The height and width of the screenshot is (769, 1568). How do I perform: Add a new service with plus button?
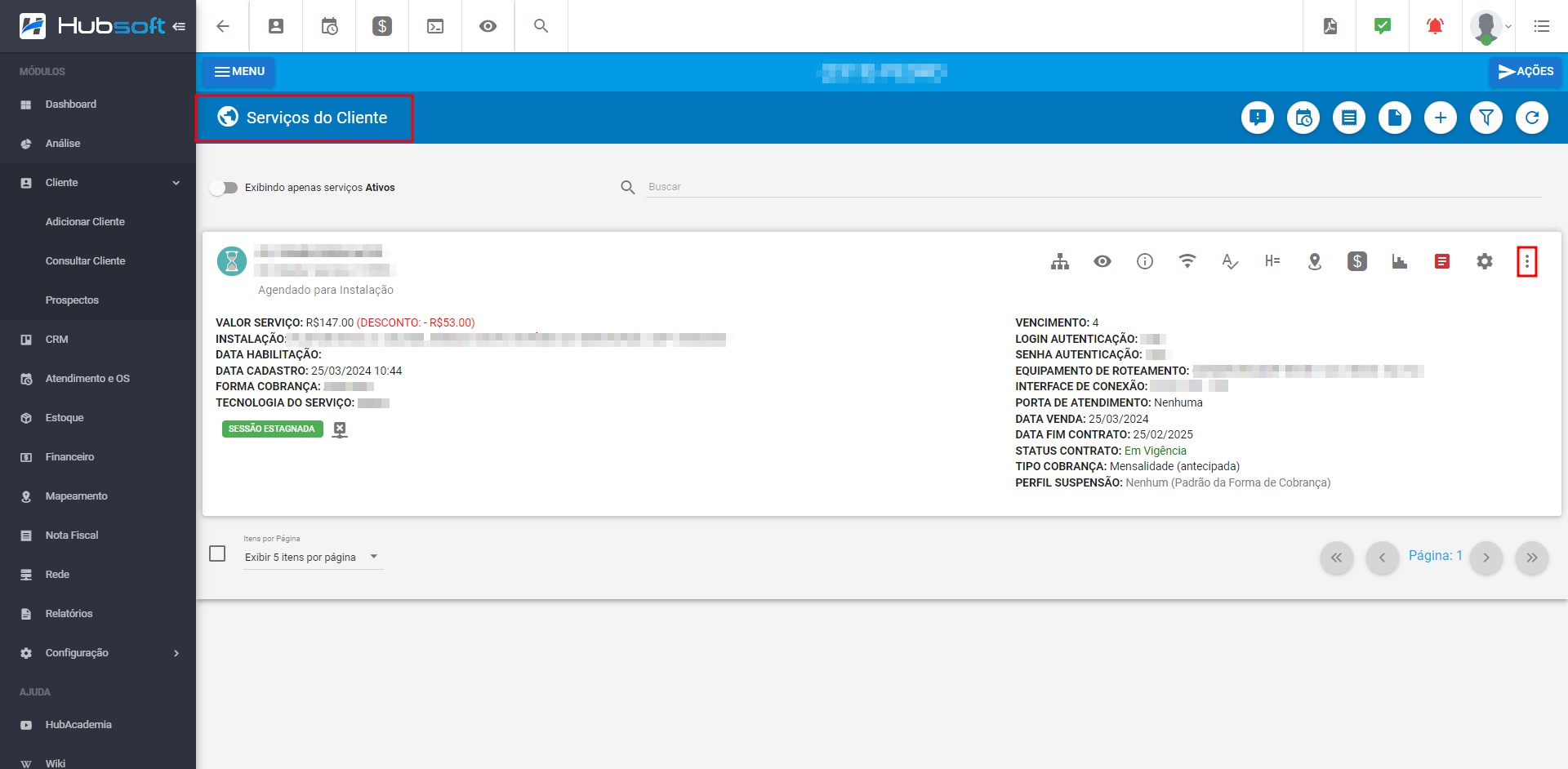pos(1441,118)
